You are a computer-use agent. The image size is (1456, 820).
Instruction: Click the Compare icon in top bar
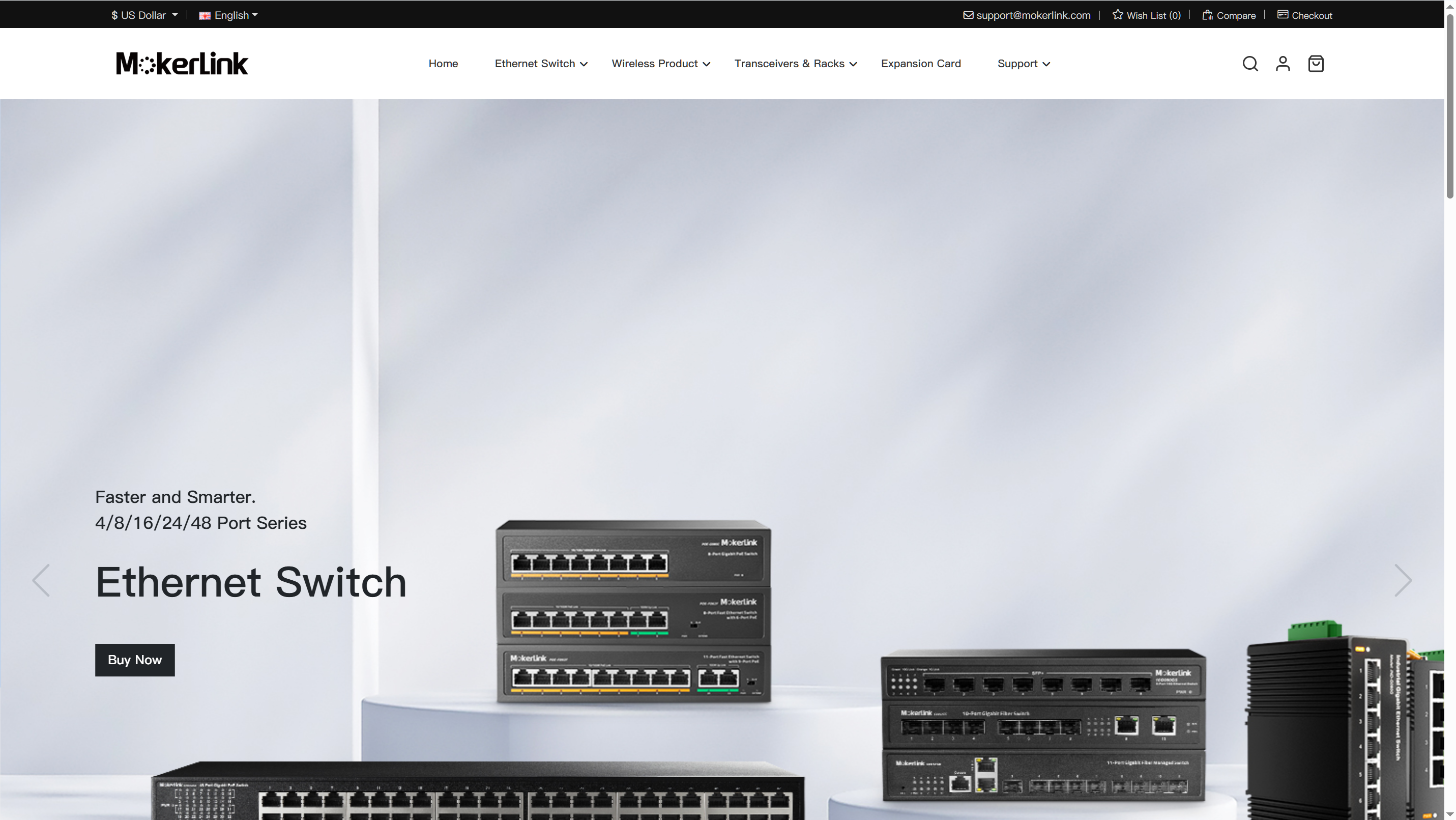click(1207, 15)
